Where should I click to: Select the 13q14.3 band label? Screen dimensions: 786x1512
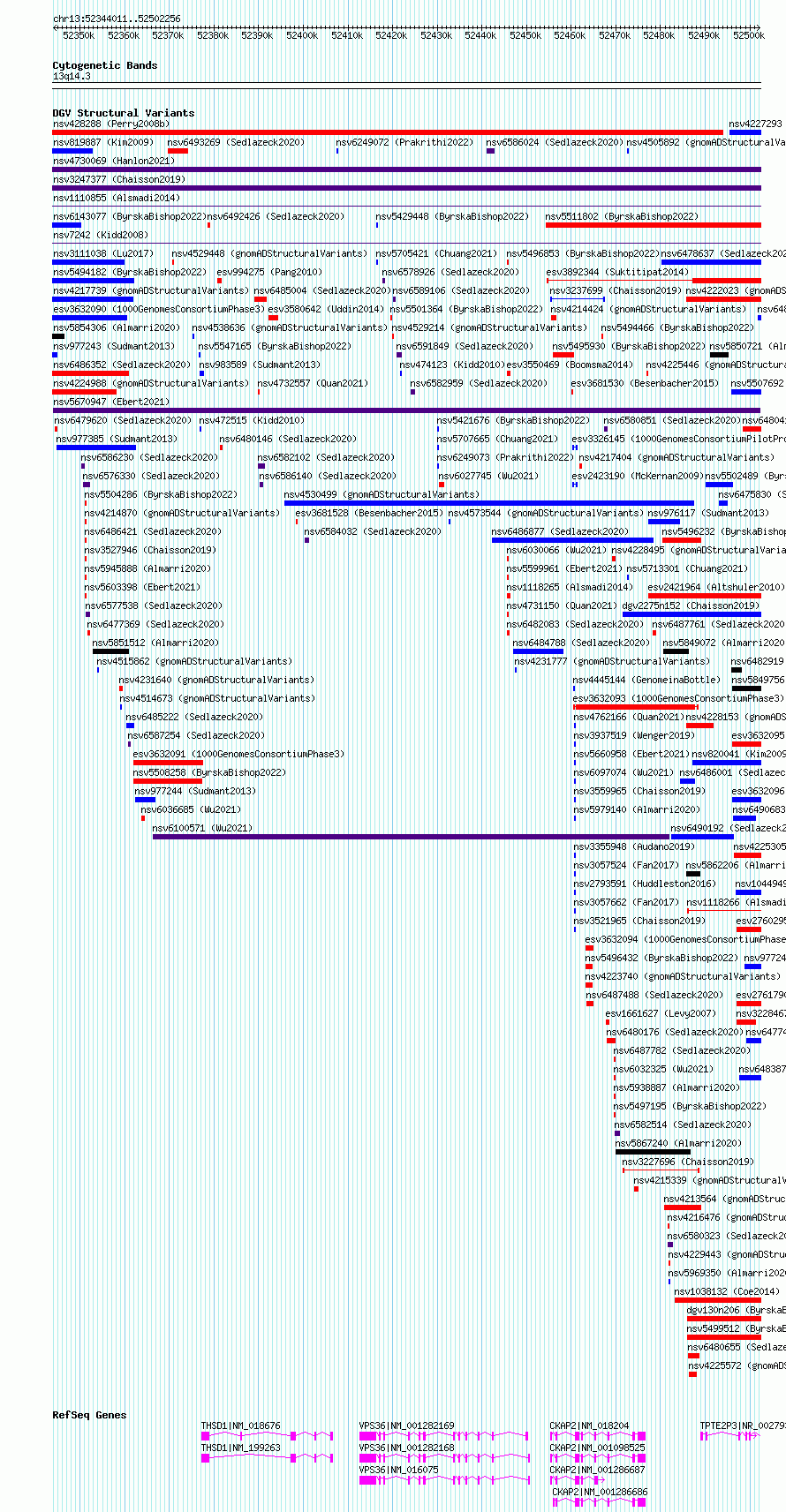(x=72, y=76)
